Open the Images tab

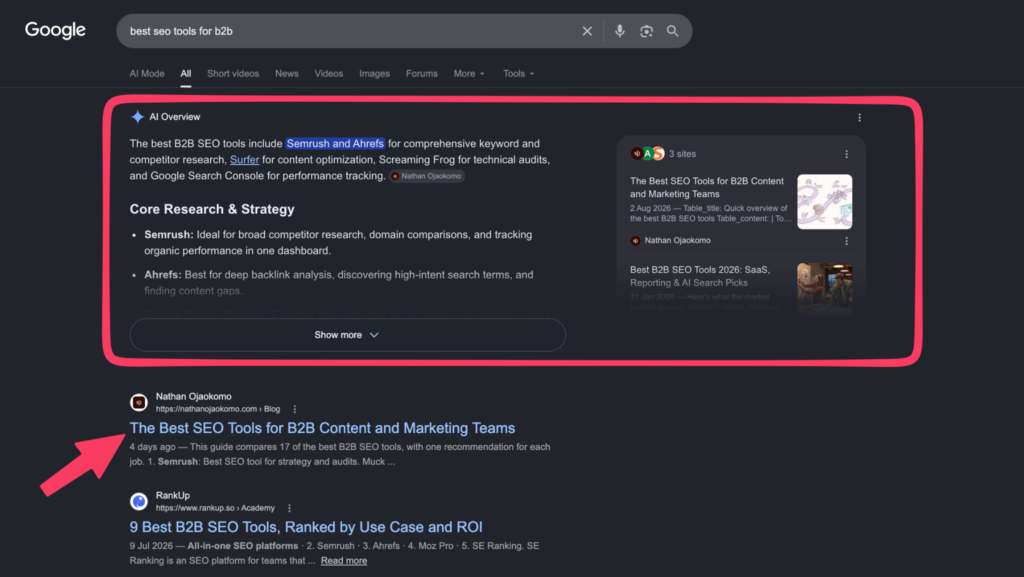click(x=374, y=74)
